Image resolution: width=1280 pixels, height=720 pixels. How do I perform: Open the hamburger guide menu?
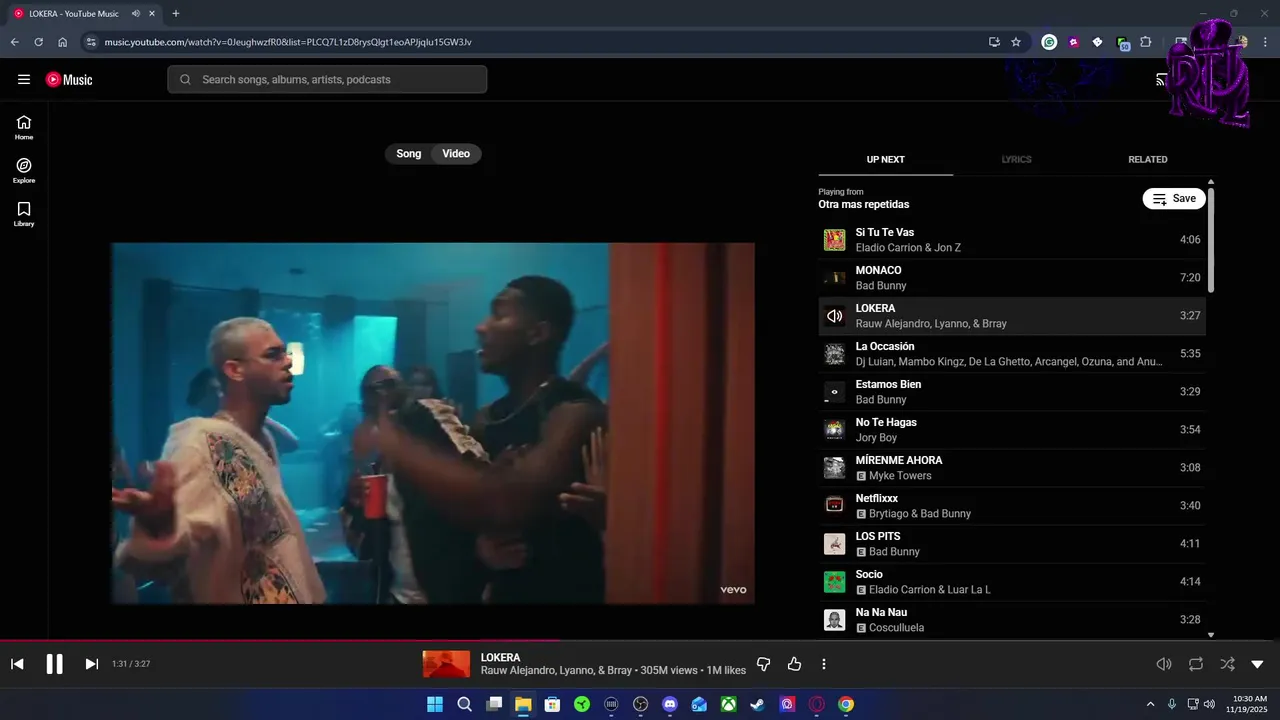tap(24, 79)
